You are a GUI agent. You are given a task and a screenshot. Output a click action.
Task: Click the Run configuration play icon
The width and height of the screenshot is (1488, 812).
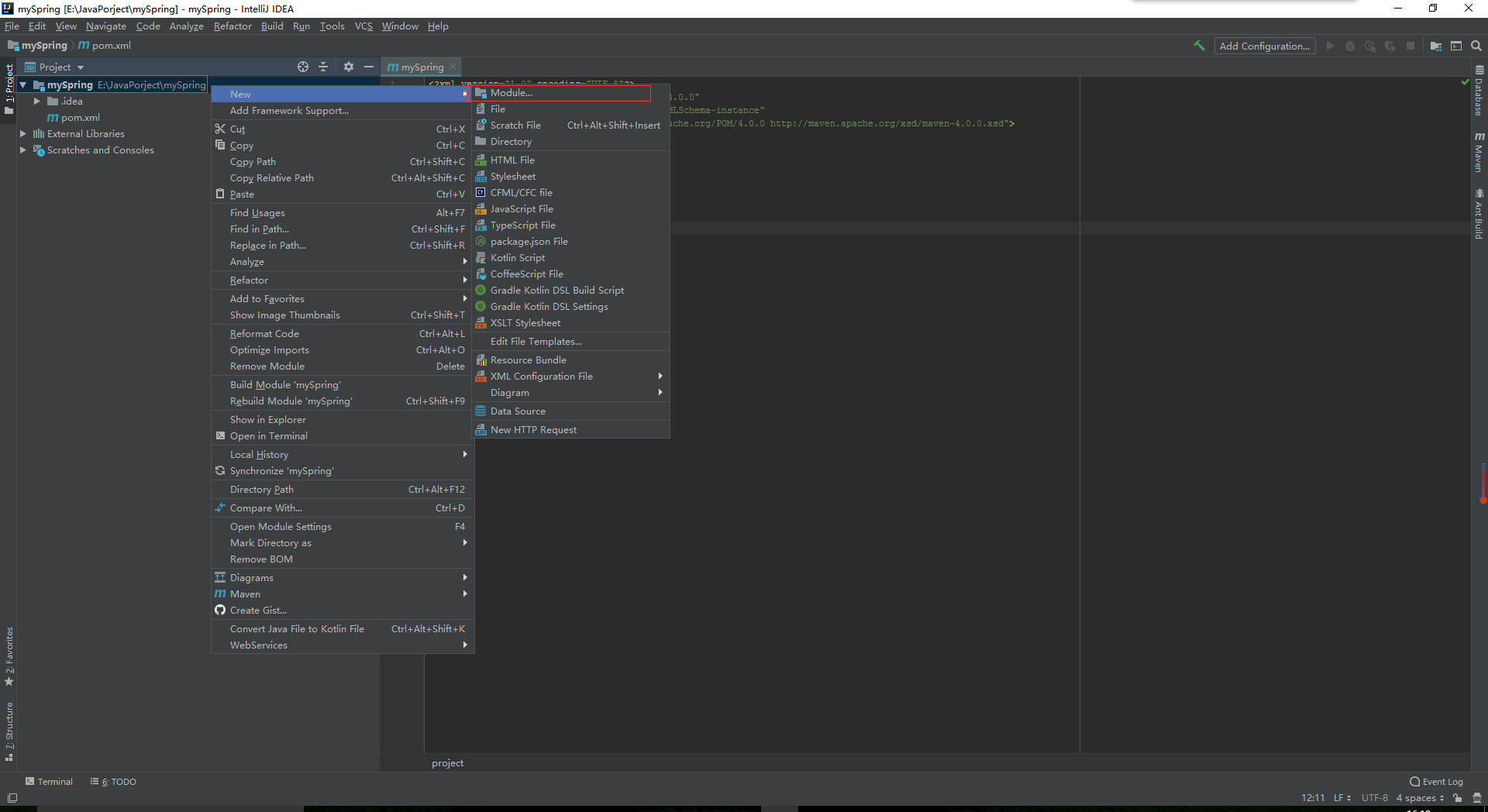1330,46
